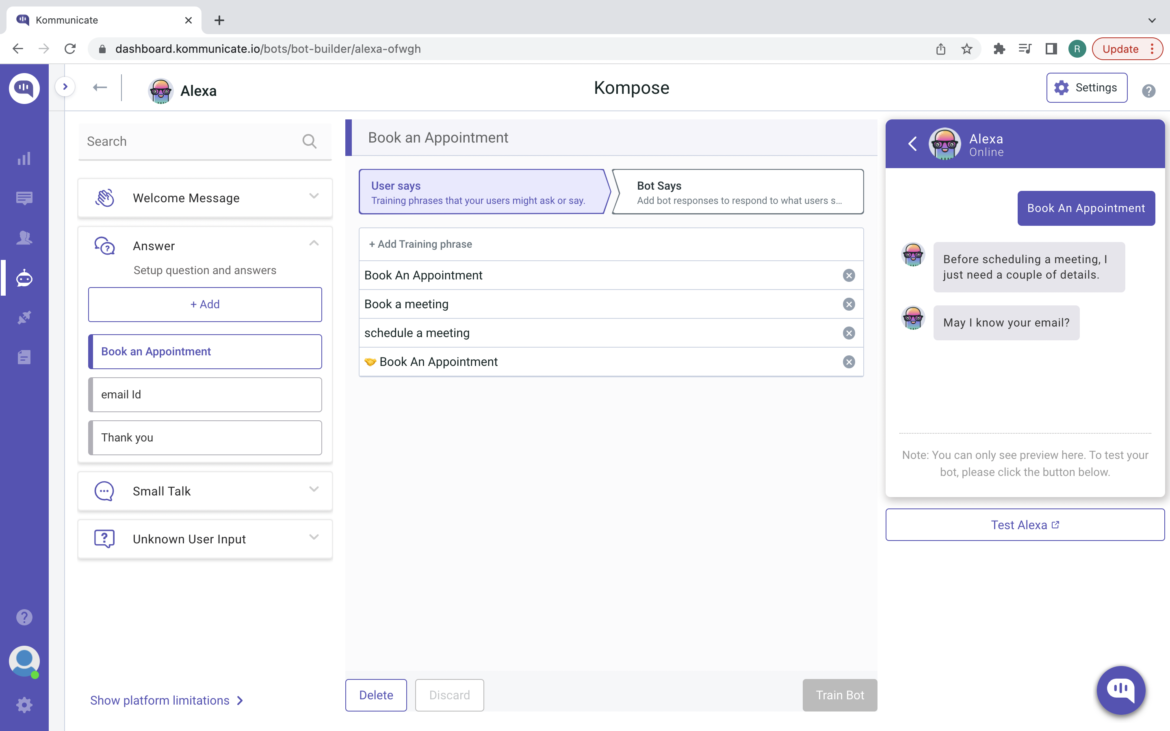Collapse the Answer section
This screenshot has width=1170, height=731.
(x=313, y=243)
